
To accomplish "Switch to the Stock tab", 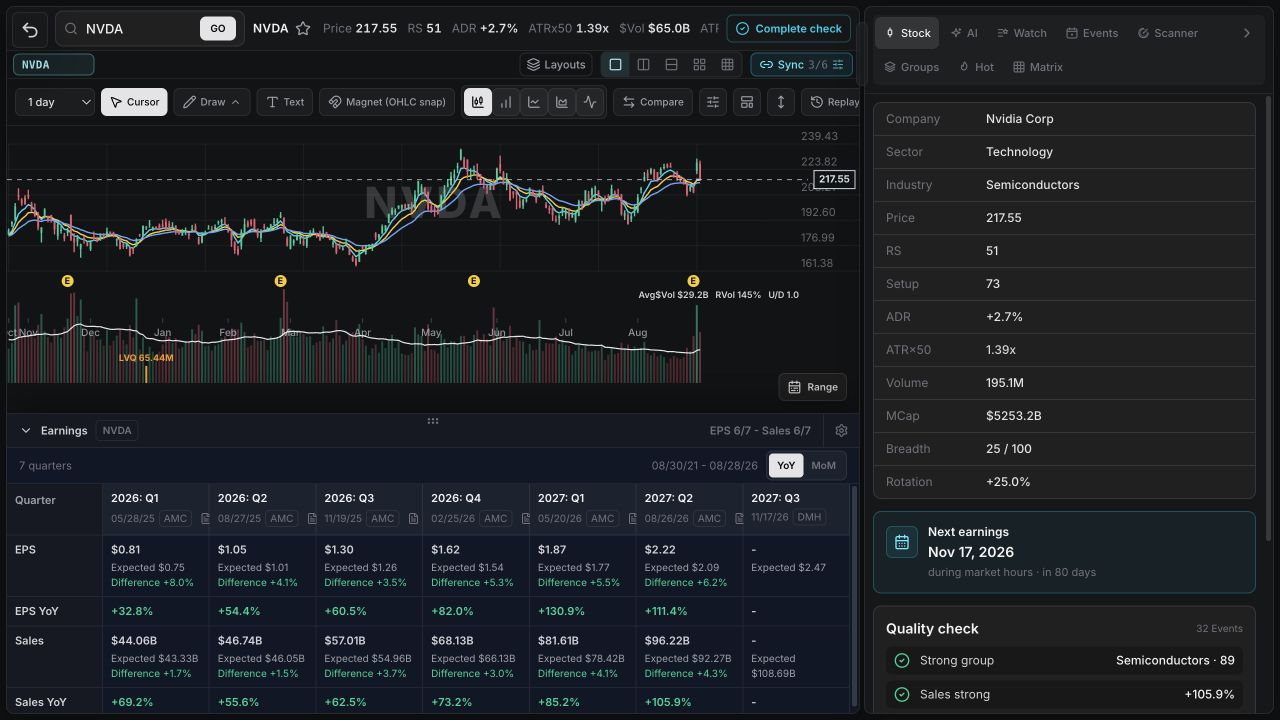I will click(907, 33).
